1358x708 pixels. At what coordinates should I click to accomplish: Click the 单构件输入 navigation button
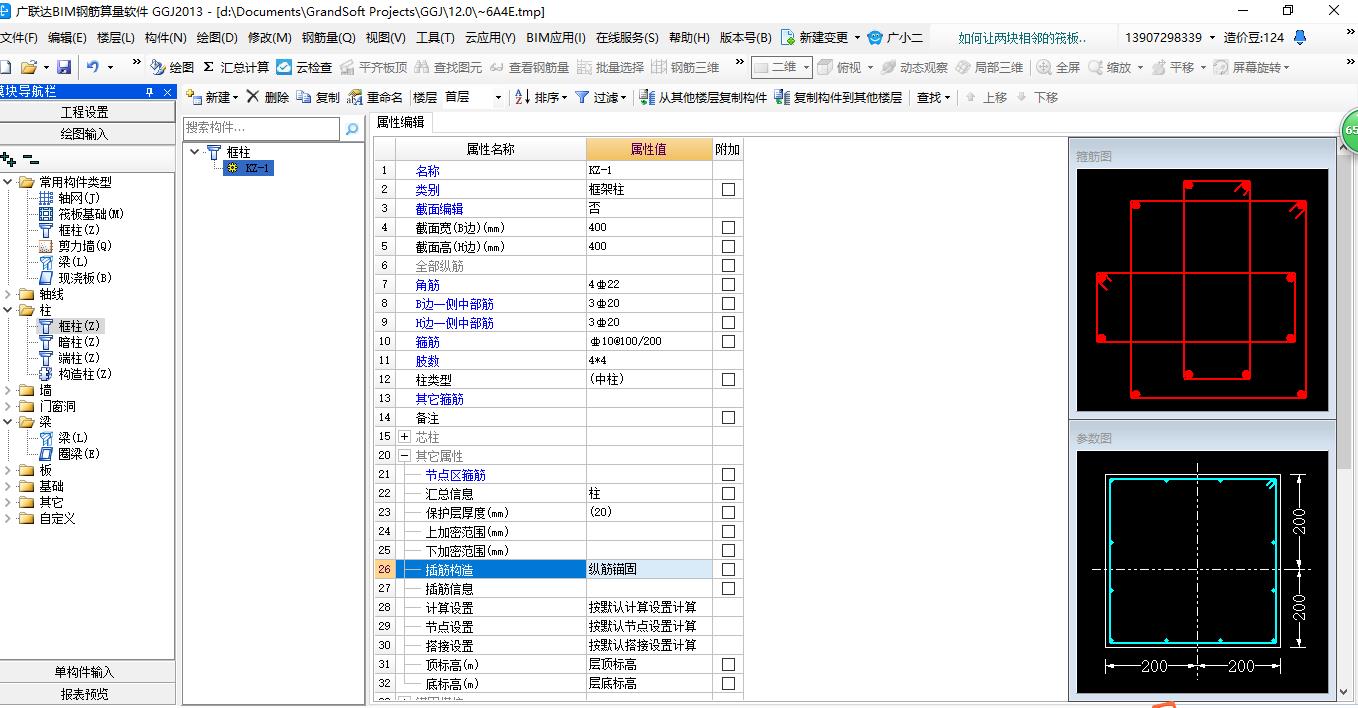87,672
